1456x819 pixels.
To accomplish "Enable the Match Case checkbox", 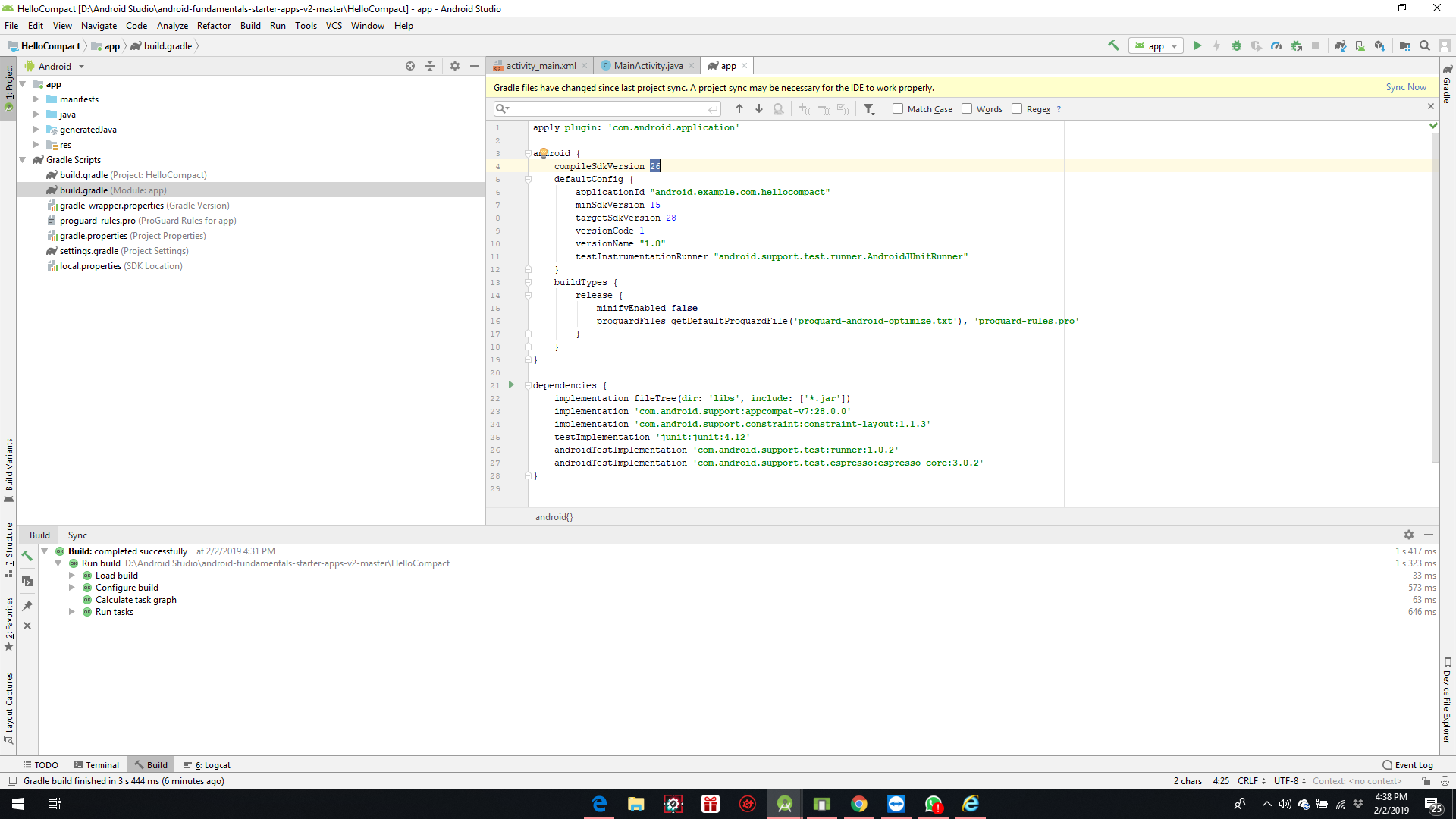I will [x=898, y=108].
